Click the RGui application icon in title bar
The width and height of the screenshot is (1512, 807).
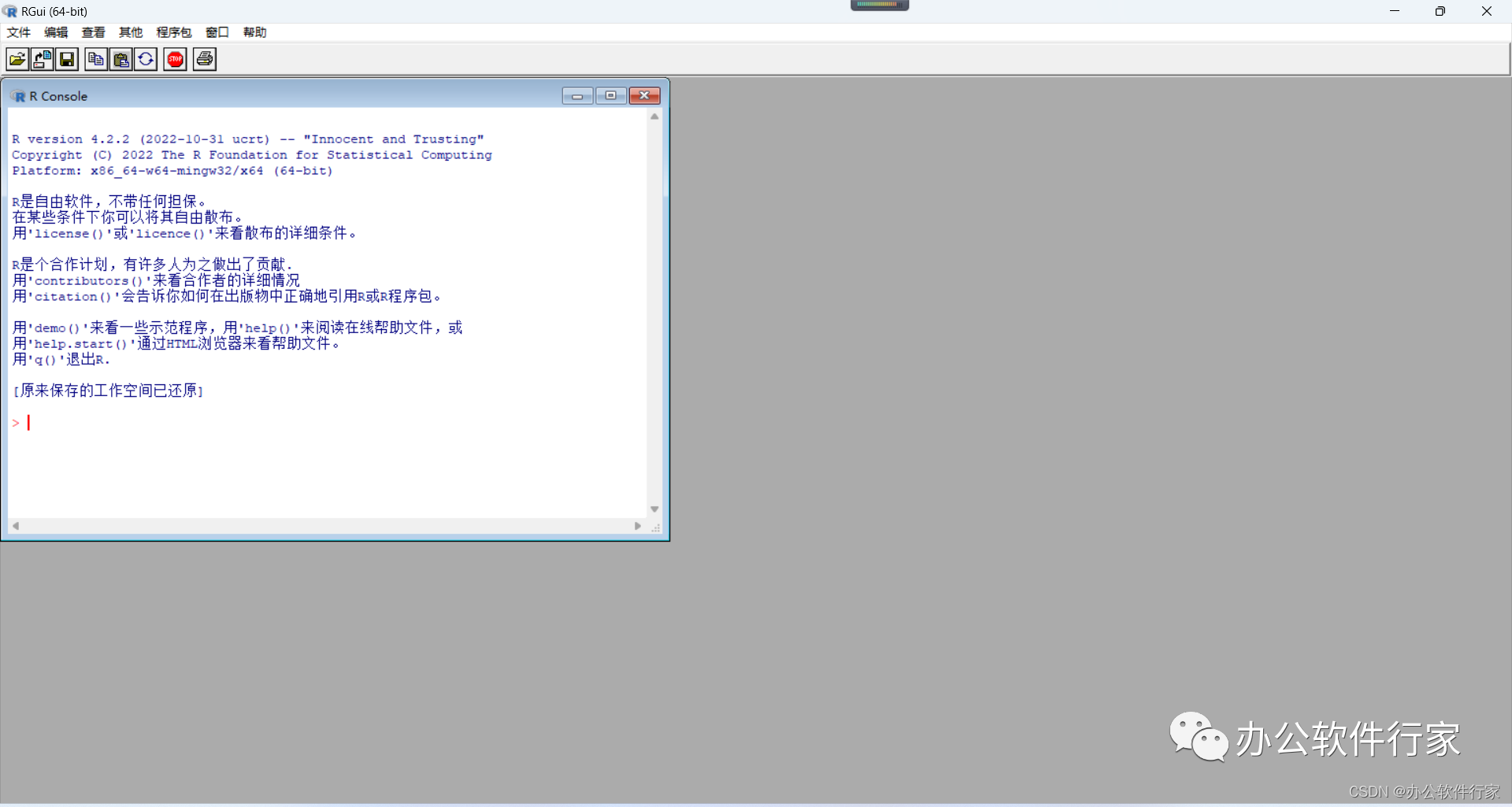(9, 11)
